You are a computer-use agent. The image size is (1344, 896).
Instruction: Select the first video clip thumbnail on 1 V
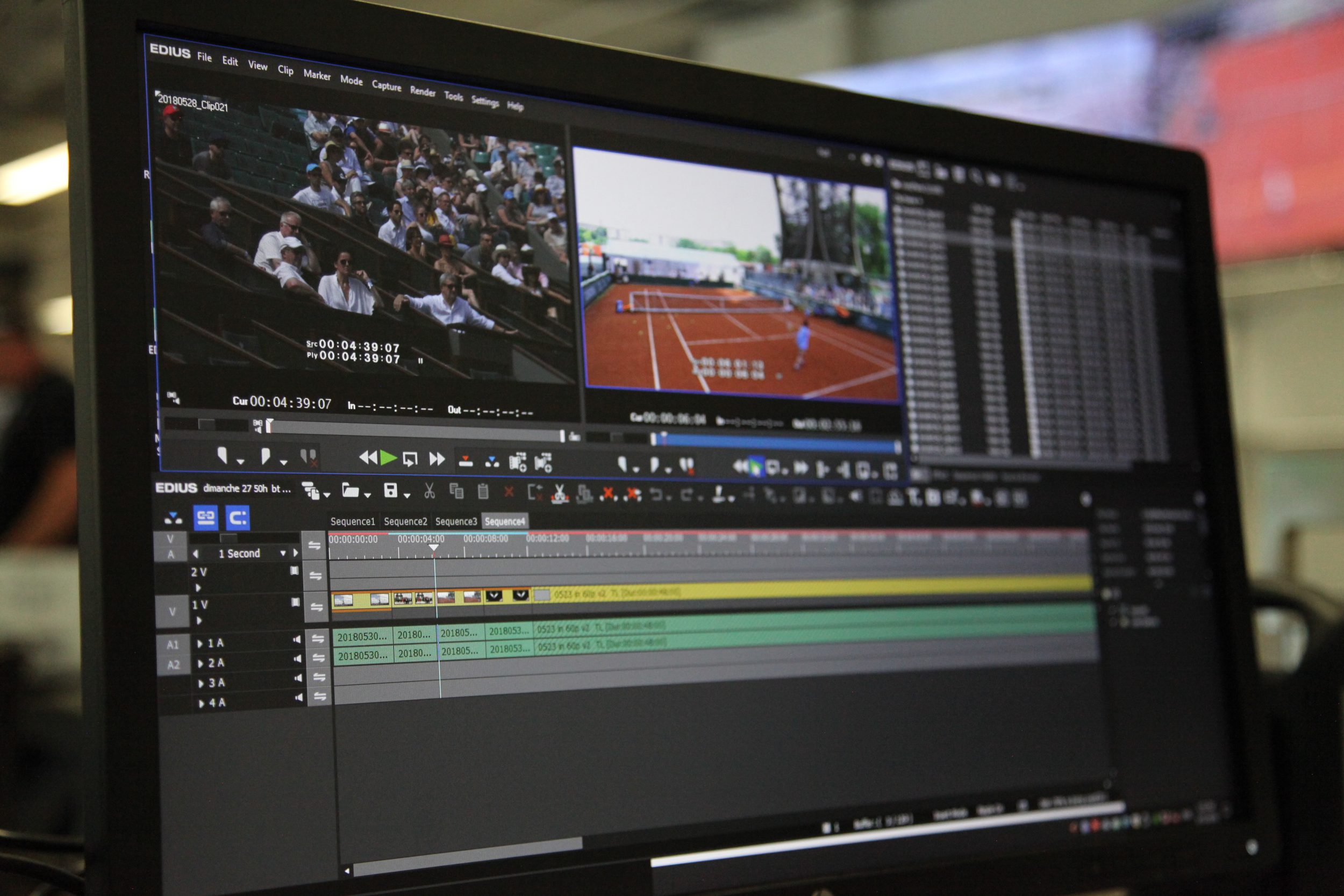tap(344, 599)
